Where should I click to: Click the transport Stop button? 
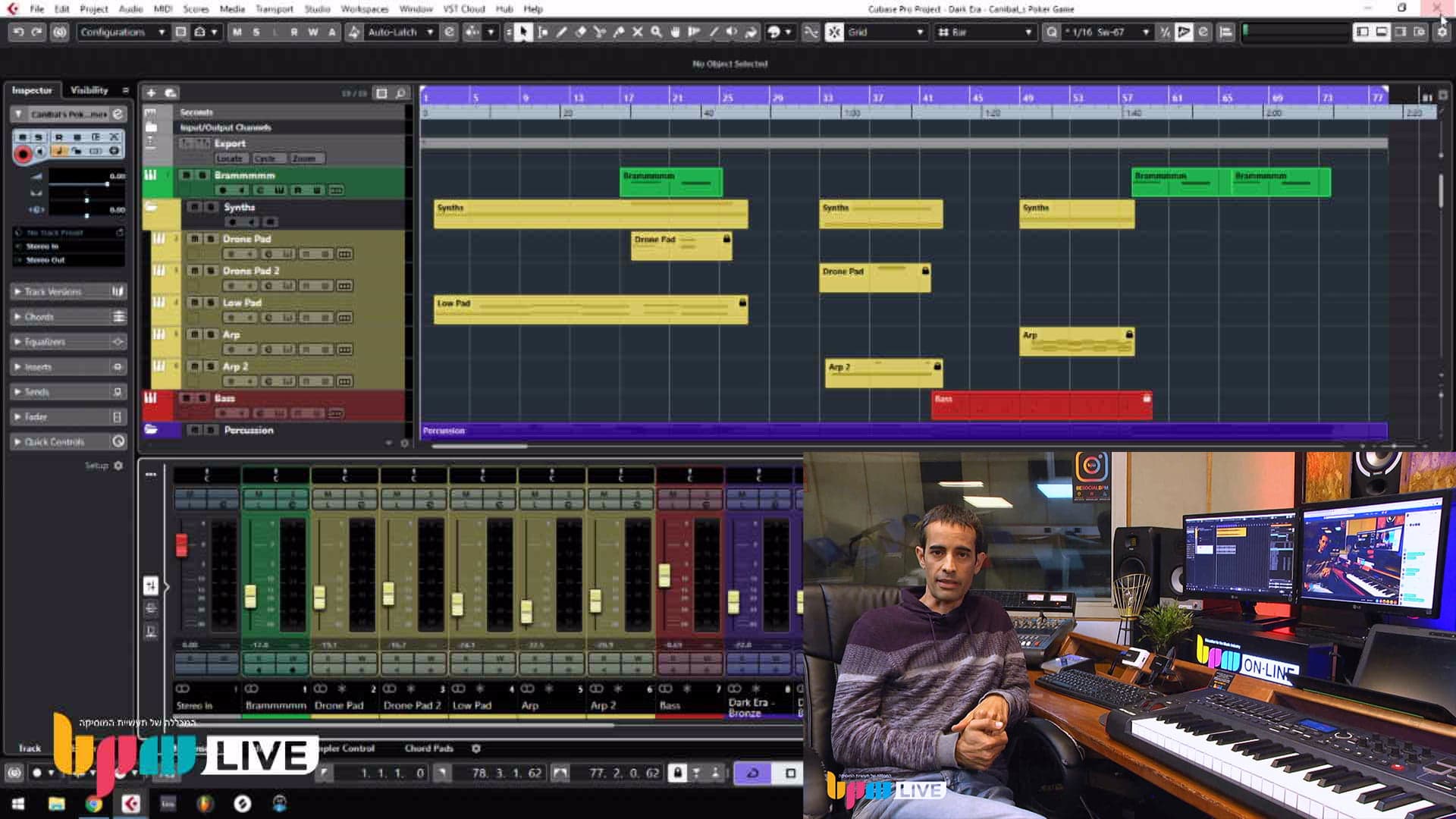click(790, 773)
